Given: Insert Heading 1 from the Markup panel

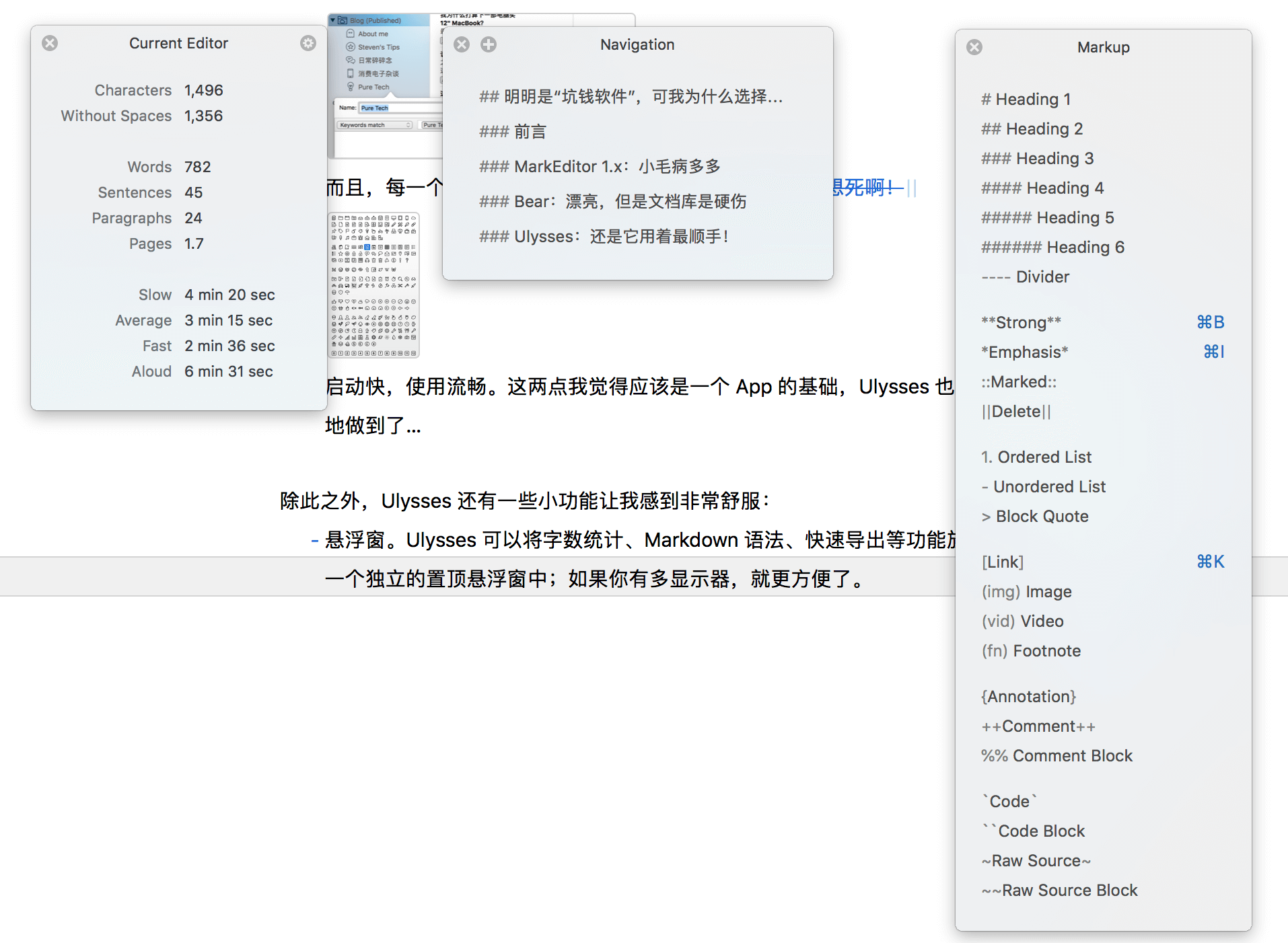Looking at the screenshot, I should click(x=1026, y=100).
